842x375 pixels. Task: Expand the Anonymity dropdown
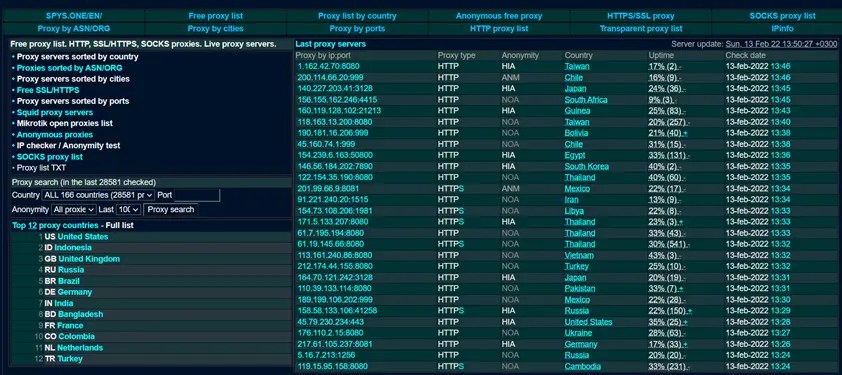[74, 210]
